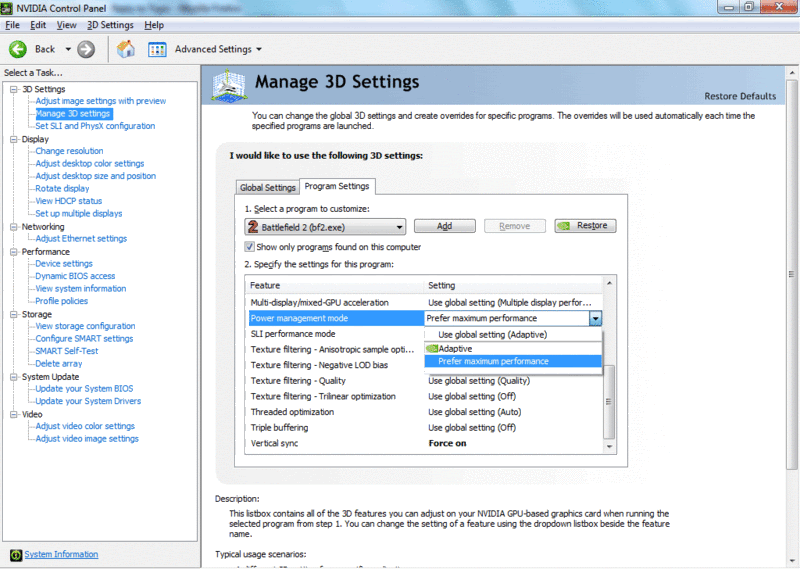Click the Restore button
800x569 pixels.
tap(585, 226)
